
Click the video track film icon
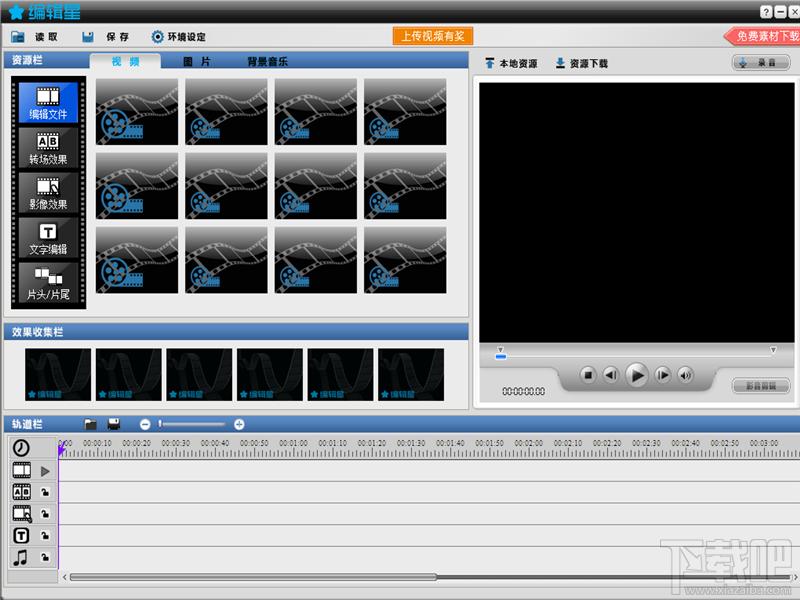click(21, 470)
